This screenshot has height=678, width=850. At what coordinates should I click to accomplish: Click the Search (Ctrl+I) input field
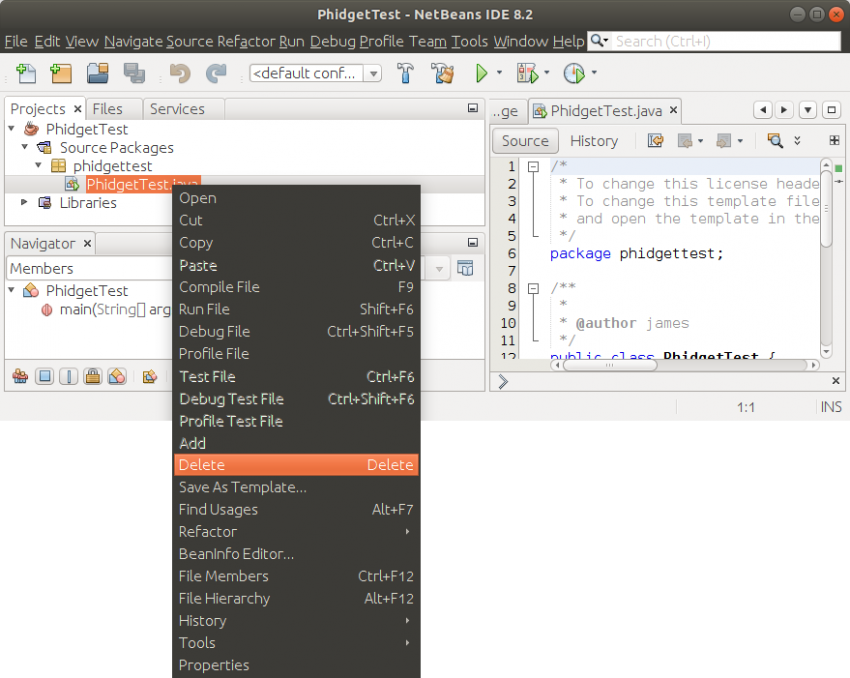click(x=726, y=41)
